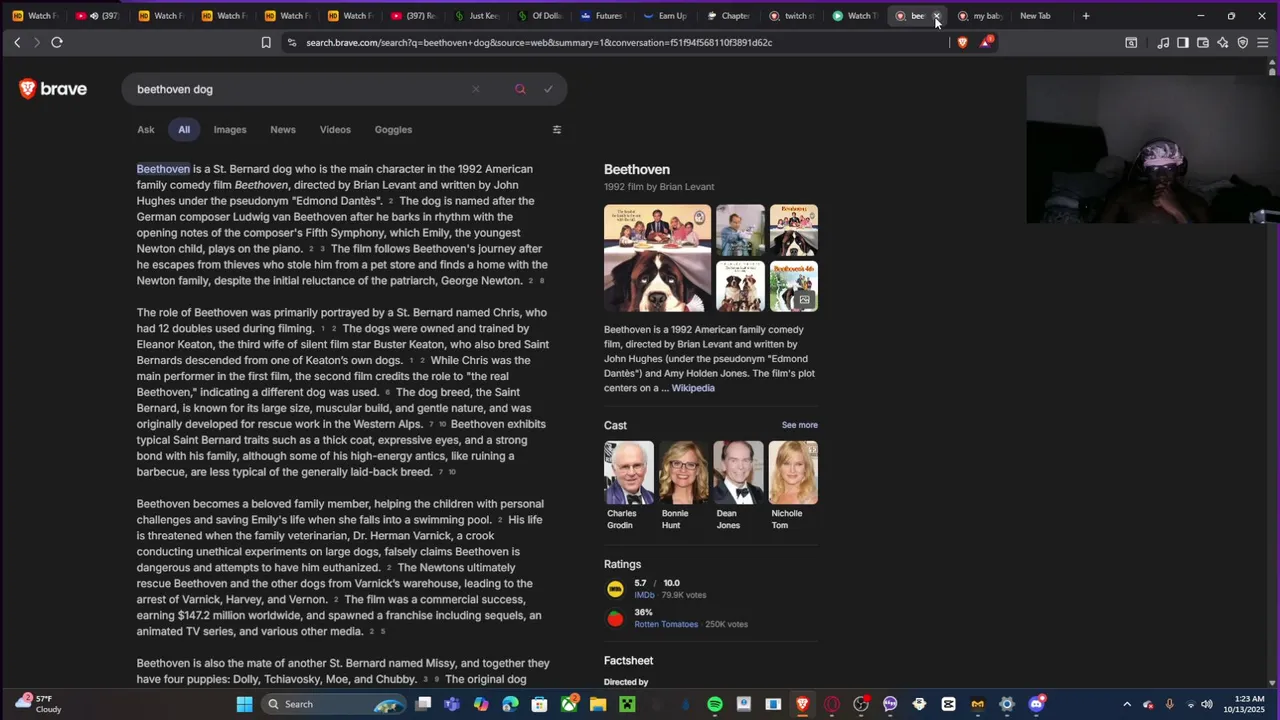Switch to the Chapter browser tab
1280x720 pixels.
(x=729, y=15)
